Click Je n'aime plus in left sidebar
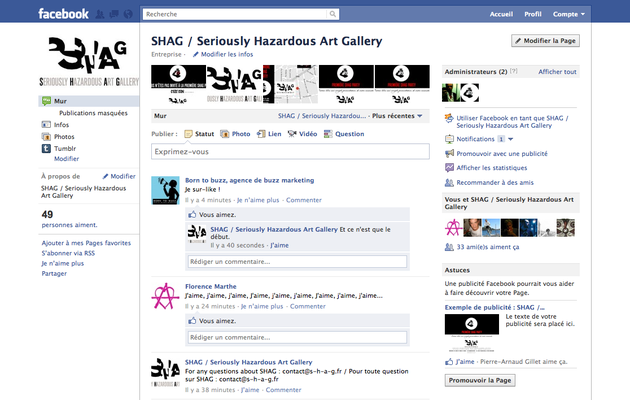 [x=63, y=263]
